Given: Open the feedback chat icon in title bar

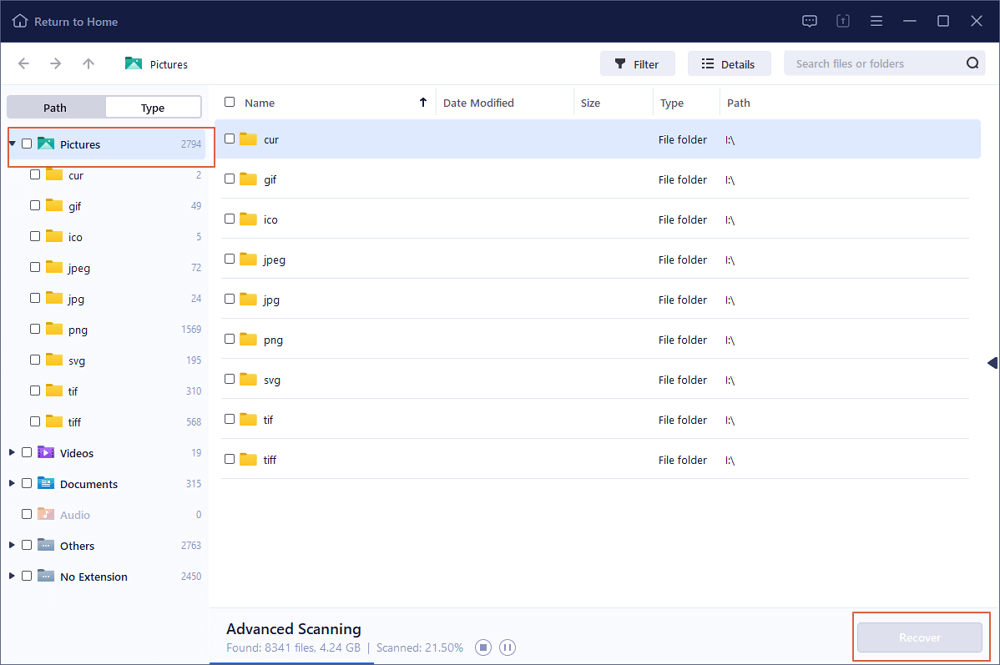Looking at the screenshot, I should tap(810, 21).
